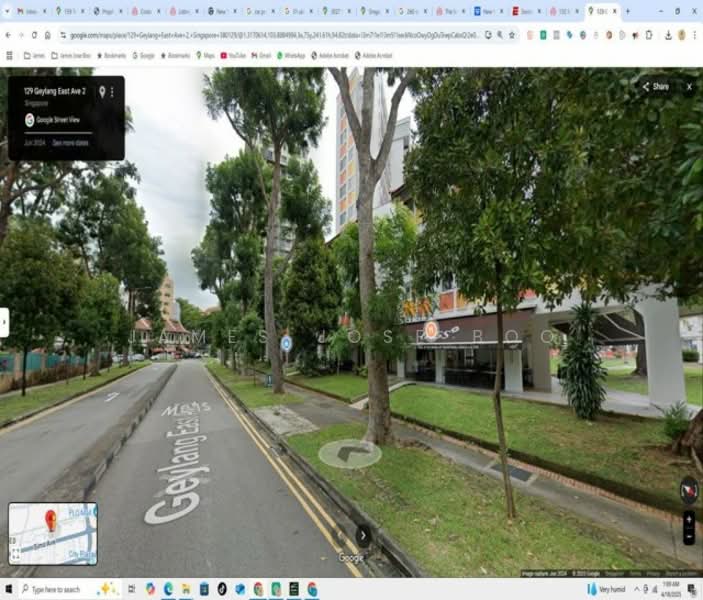Open the apps grid in bookmarks bar
The height and width of the screenshot is (600, 703).
click(x=9, y=56)
